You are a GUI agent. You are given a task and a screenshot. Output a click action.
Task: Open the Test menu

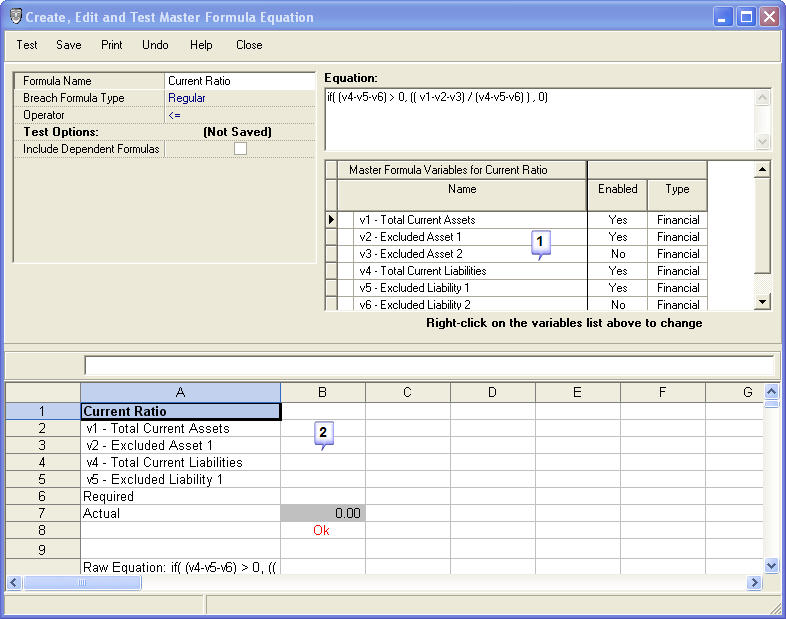click(27, 45)
